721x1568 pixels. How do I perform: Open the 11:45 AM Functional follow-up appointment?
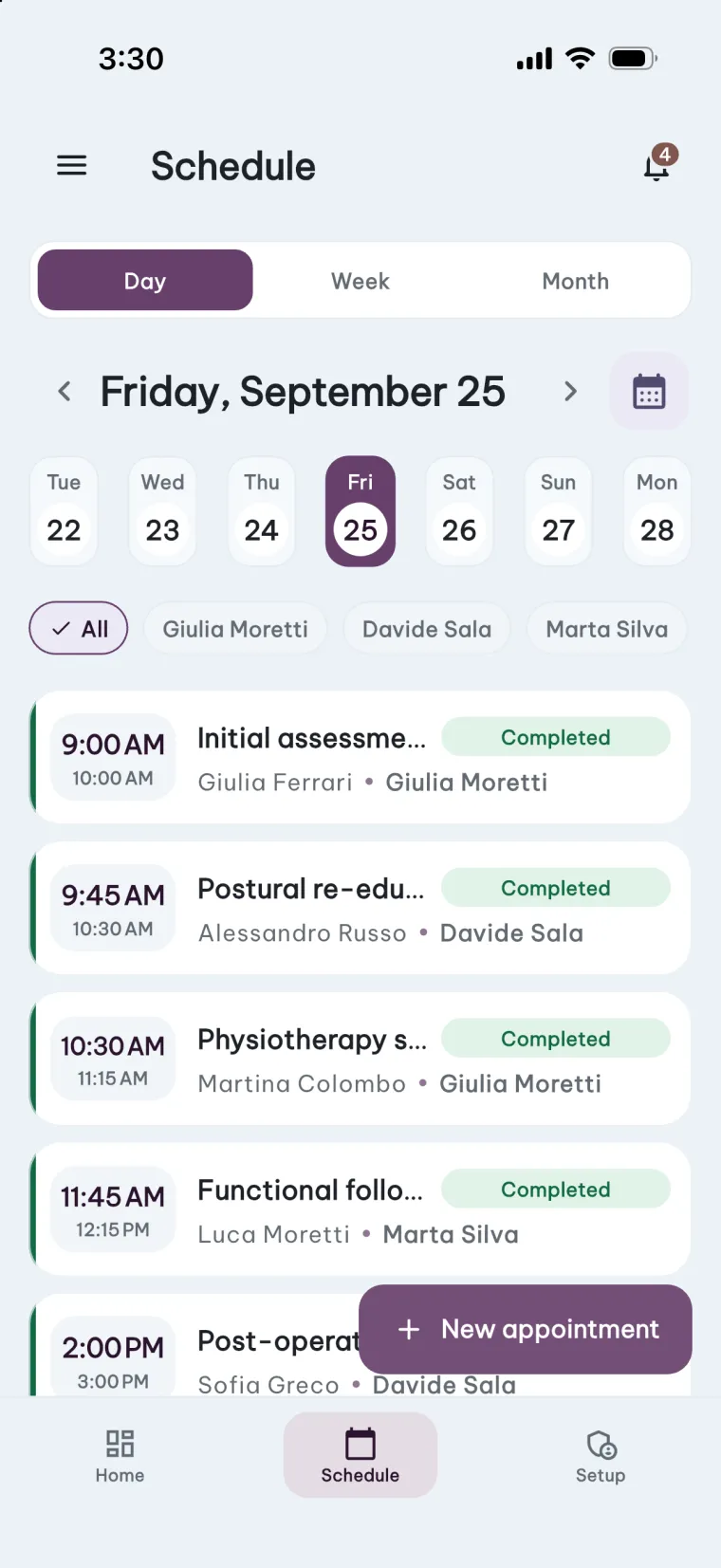360,1208
